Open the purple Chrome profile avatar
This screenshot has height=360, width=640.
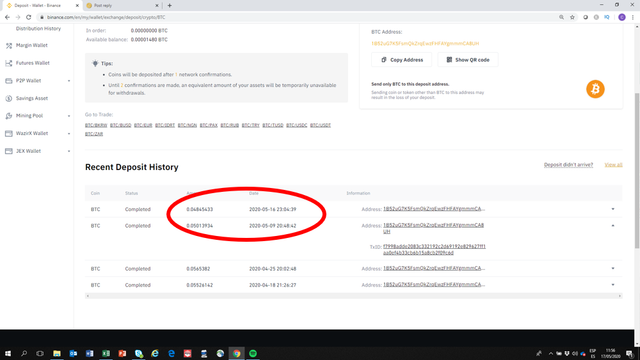pos(622,17)
